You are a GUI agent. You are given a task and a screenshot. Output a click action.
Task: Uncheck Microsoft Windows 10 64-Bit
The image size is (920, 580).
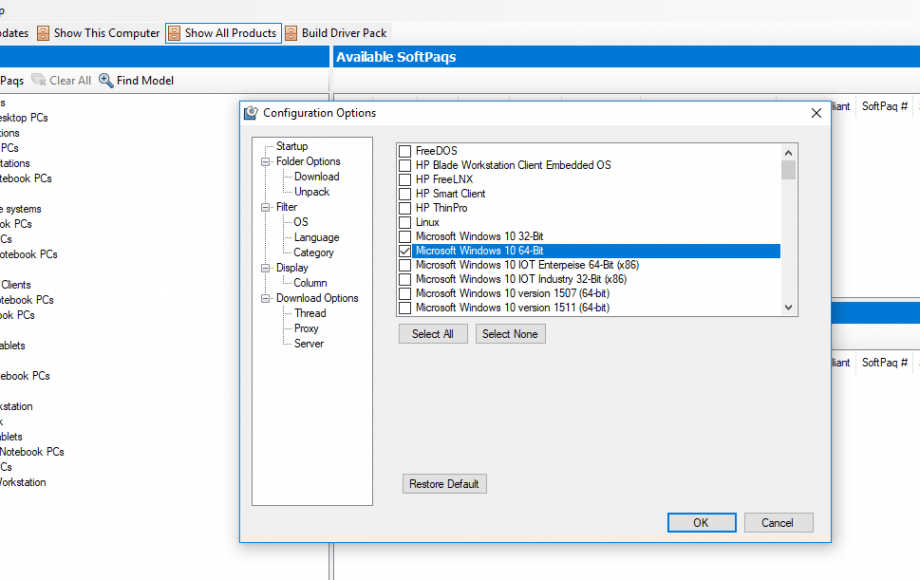405,251
